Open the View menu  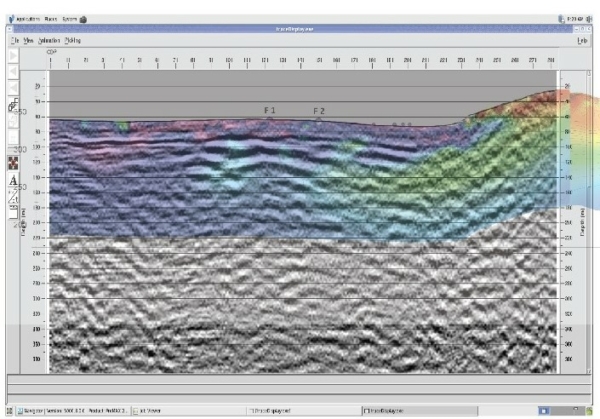point(30,41)
